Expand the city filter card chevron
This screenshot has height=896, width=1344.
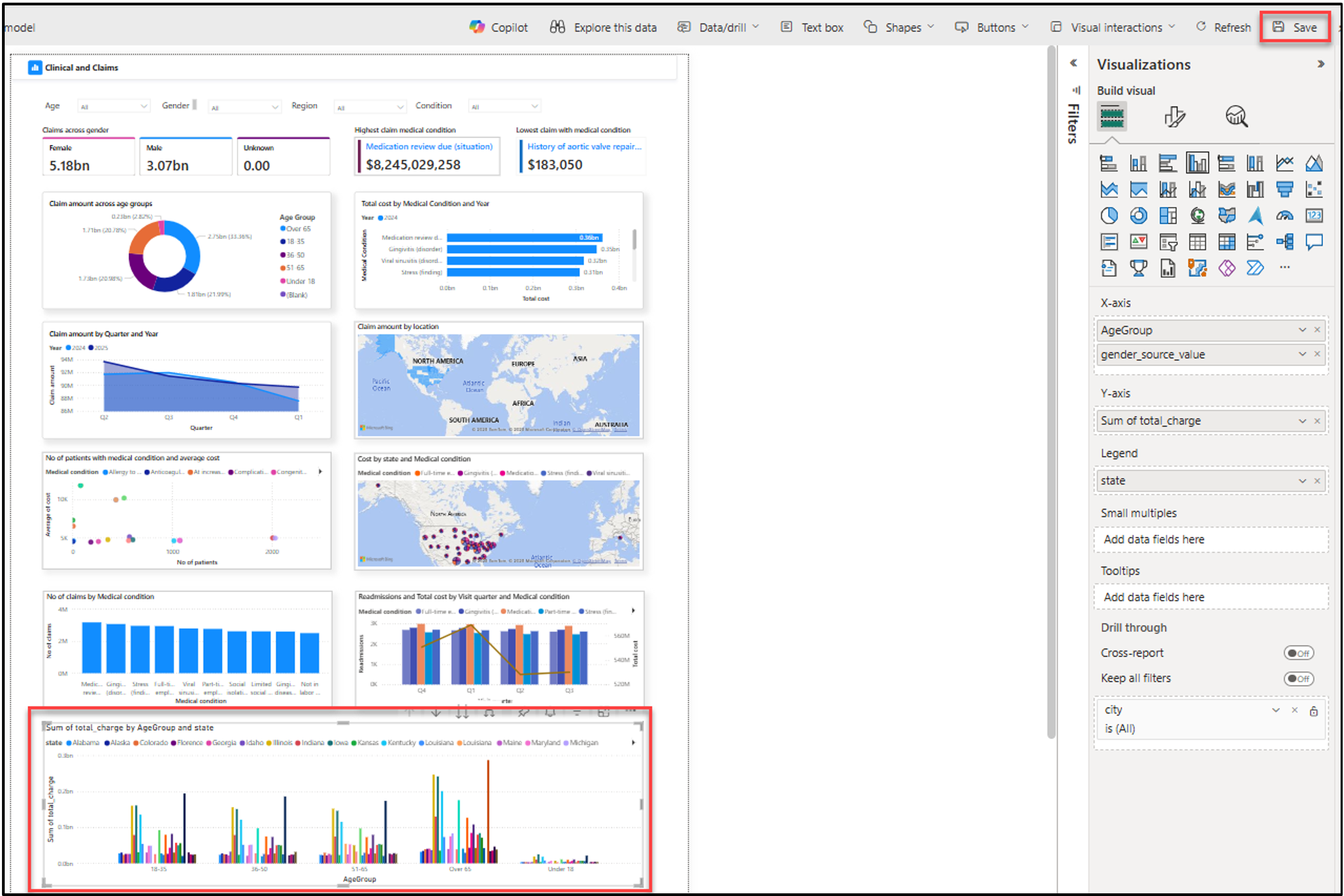tap(1276, 710)
